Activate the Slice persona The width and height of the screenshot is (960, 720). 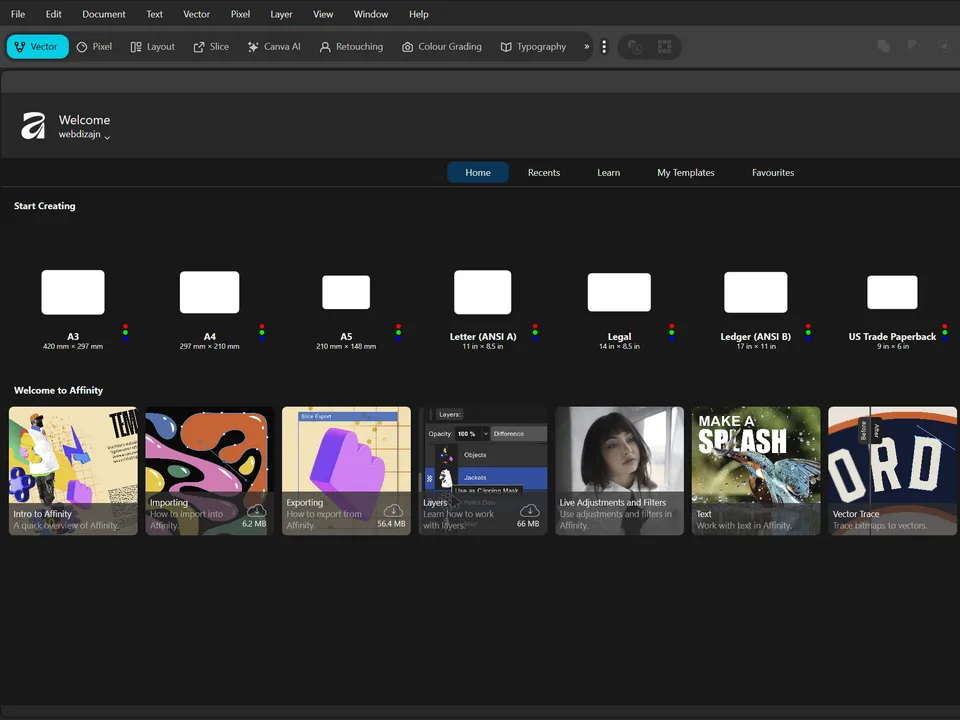click(x=211, y=46)
